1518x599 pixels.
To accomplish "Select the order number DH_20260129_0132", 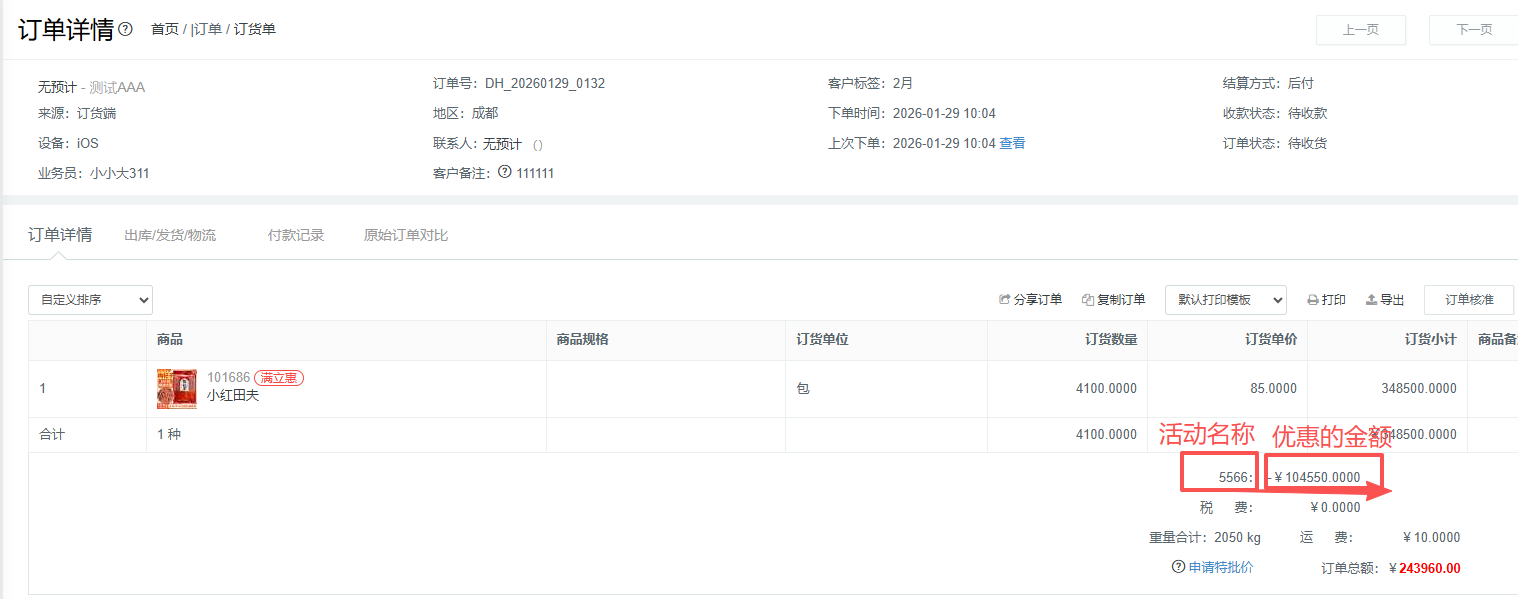I will (545, 83).
